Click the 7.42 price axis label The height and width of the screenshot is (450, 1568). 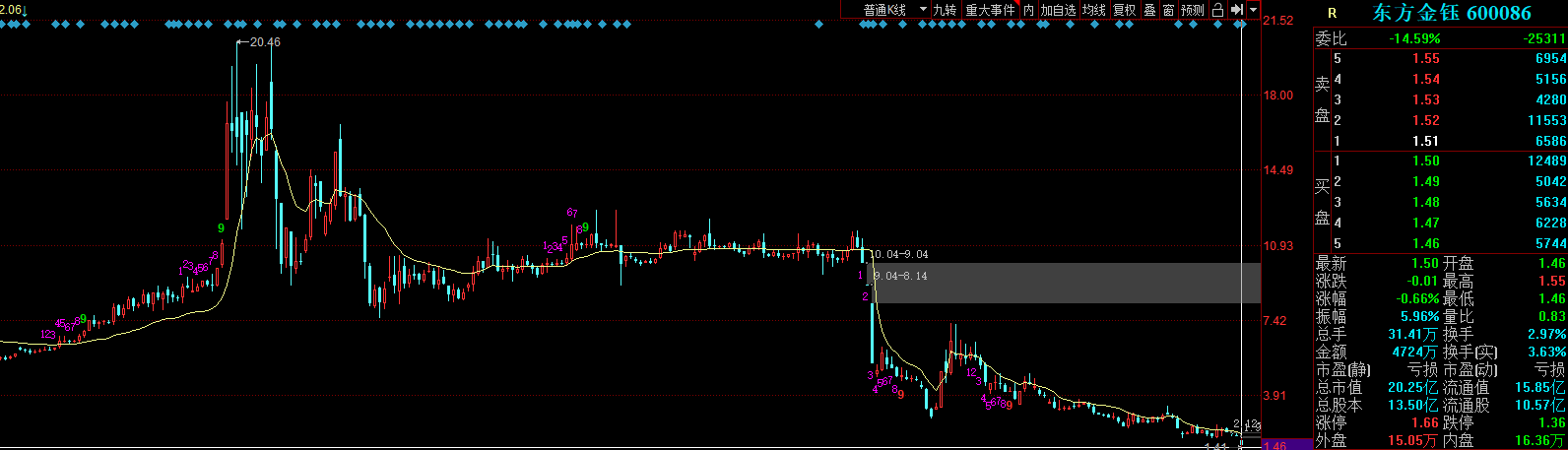[1274, 320]
